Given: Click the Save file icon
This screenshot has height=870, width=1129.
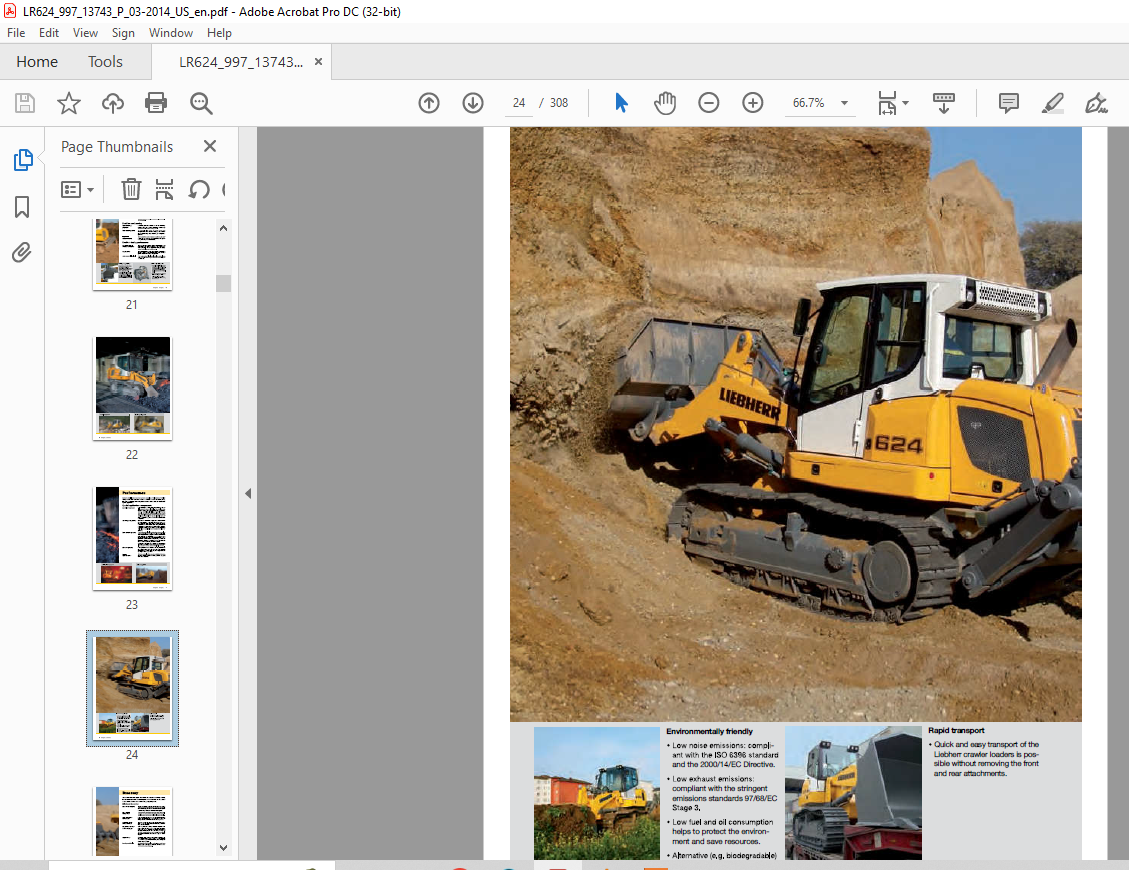Looking at the screenshot, I should coord(24,103).
